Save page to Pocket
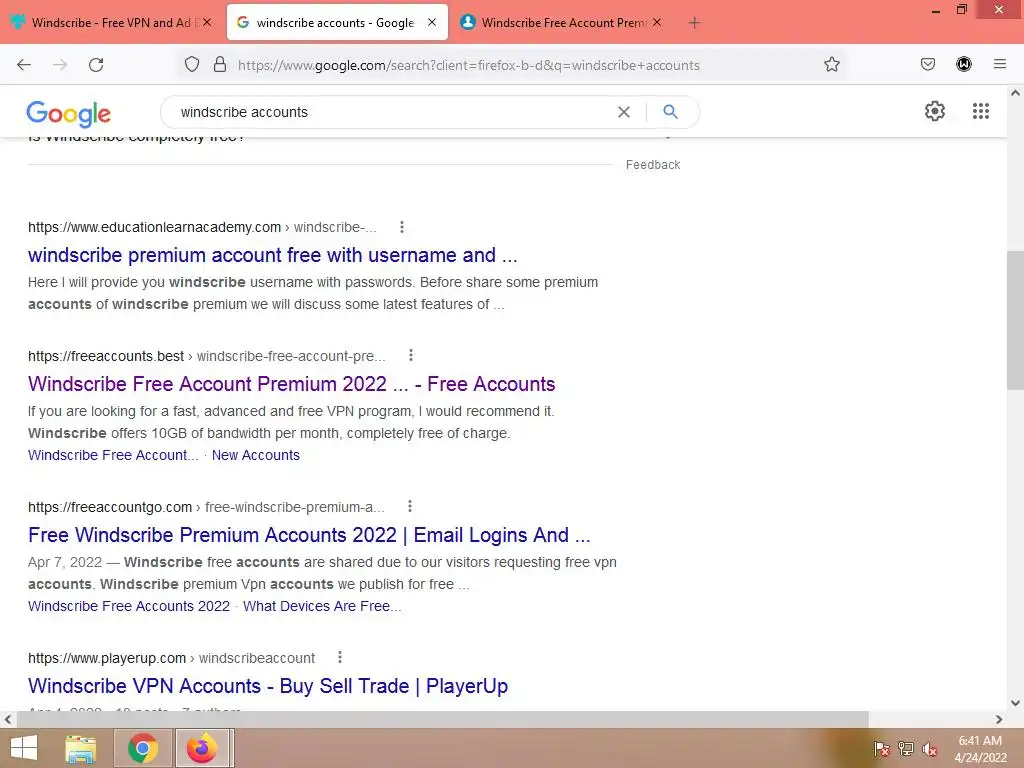1024x768 pixels. pyautogui.click(x=928, y=64)
